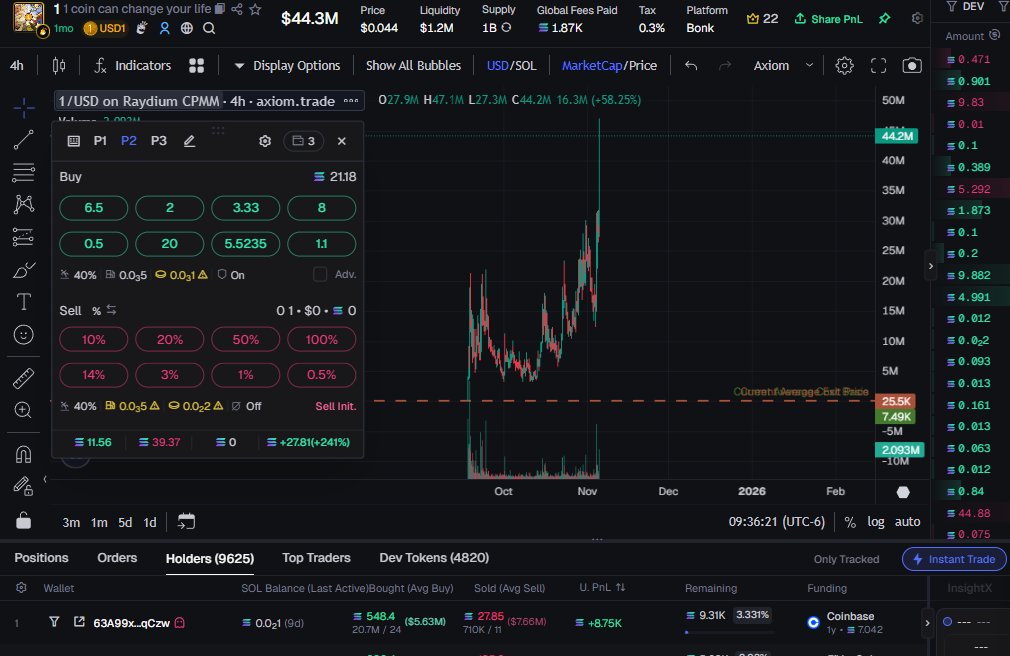This screenshot has height=656, width=1010.
Task: Open wallet 63A99x..qCzw in explorer
Action: pyautogui.click(x=79, y=622)
